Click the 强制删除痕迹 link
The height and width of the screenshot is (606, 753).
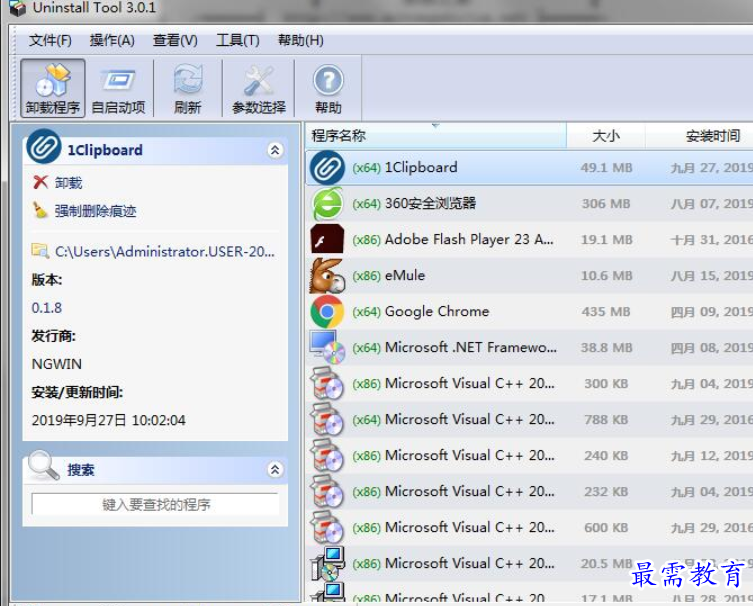(x=96, y=211)
